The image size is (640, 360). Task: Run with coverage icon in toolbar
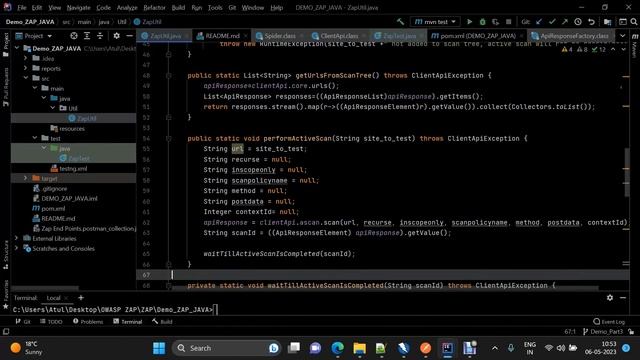pos(495,22)
